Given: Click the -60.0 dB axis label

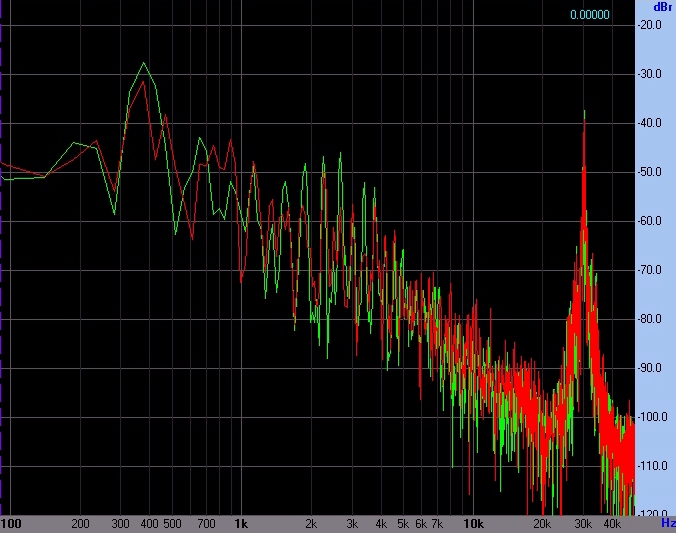Looking at the screenshot, I should [x=649, y=221].
